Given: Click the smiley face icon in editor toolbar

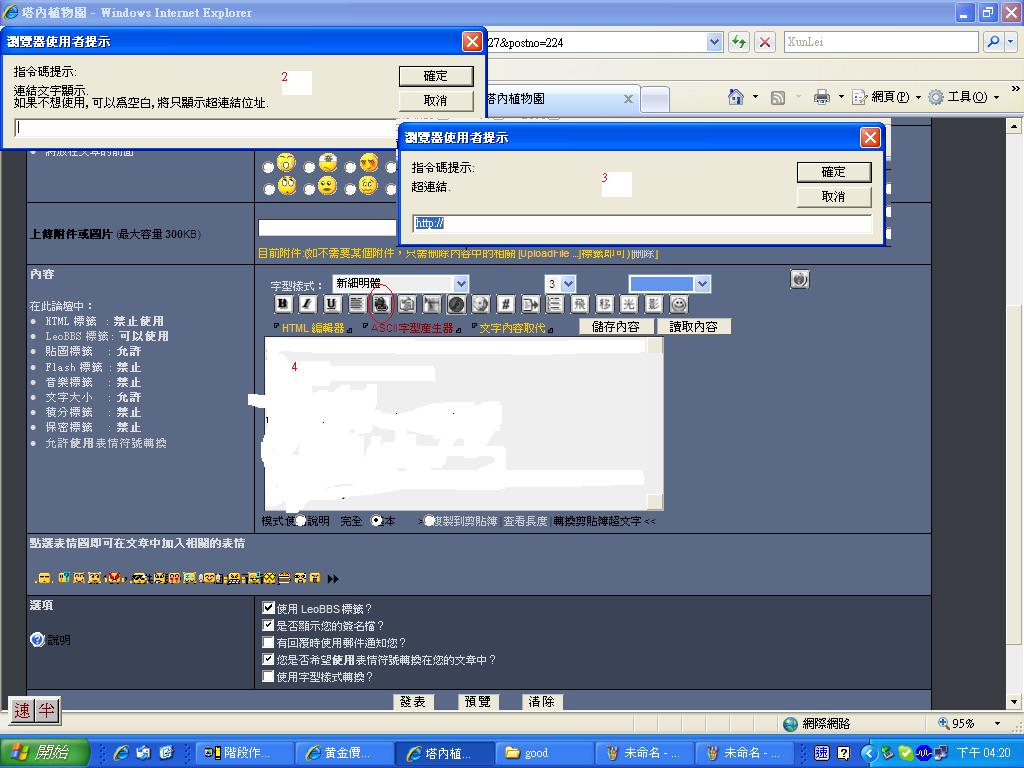Looking at the screenshot, I should (679, 304).
